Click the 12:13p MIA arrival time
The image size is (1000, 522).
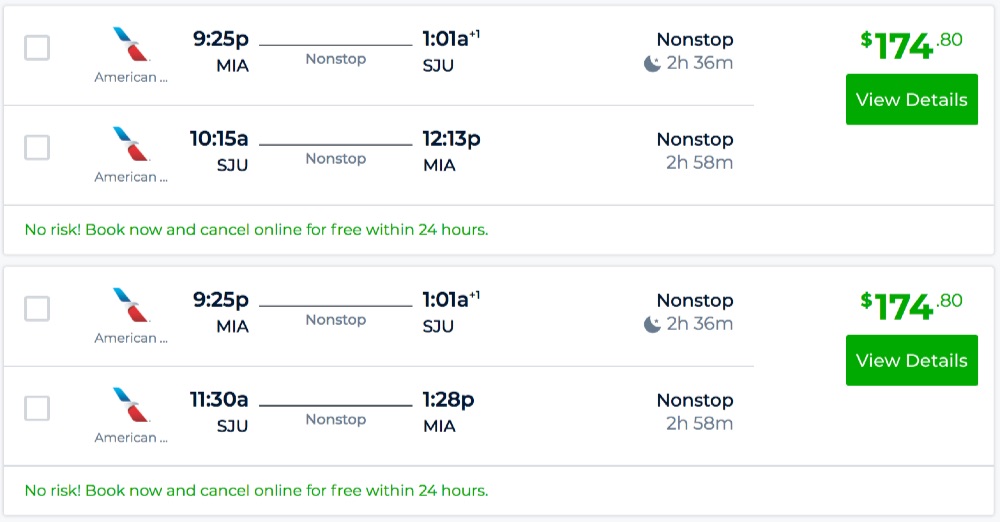(x=451, y=139)
